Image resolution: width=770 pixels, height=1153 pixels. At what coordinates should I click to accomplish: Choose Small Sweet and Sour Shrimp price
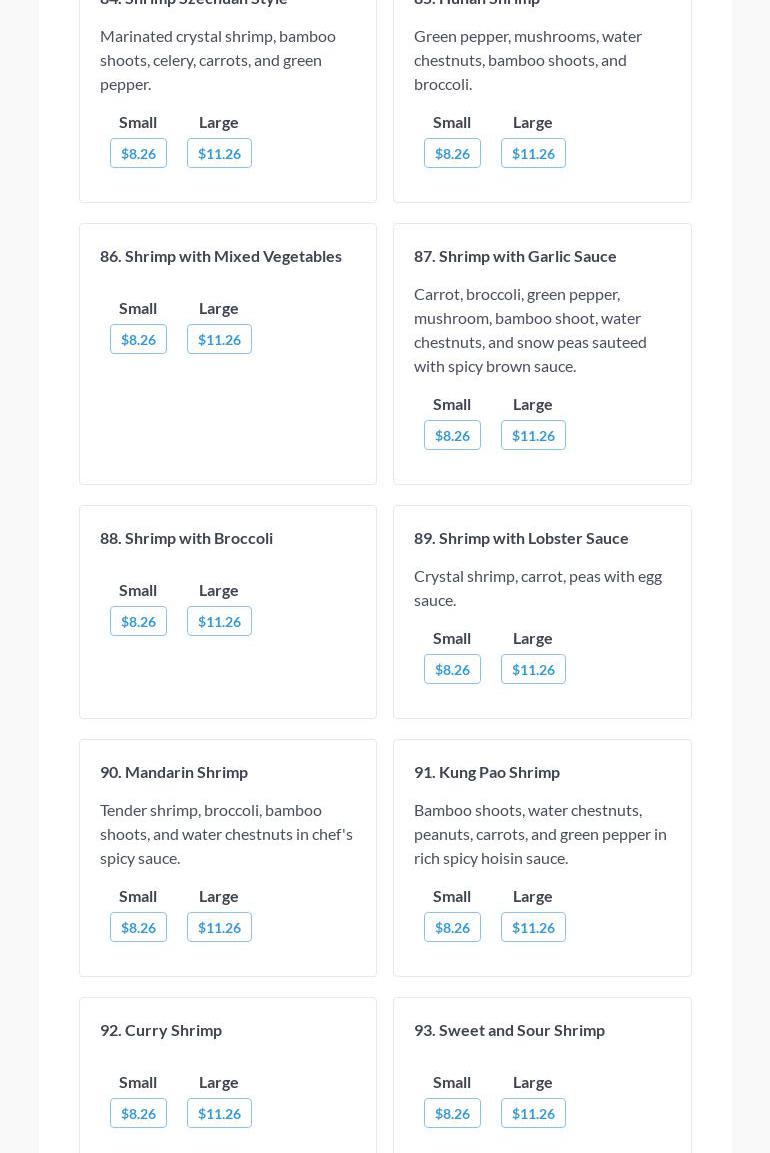452,1113
